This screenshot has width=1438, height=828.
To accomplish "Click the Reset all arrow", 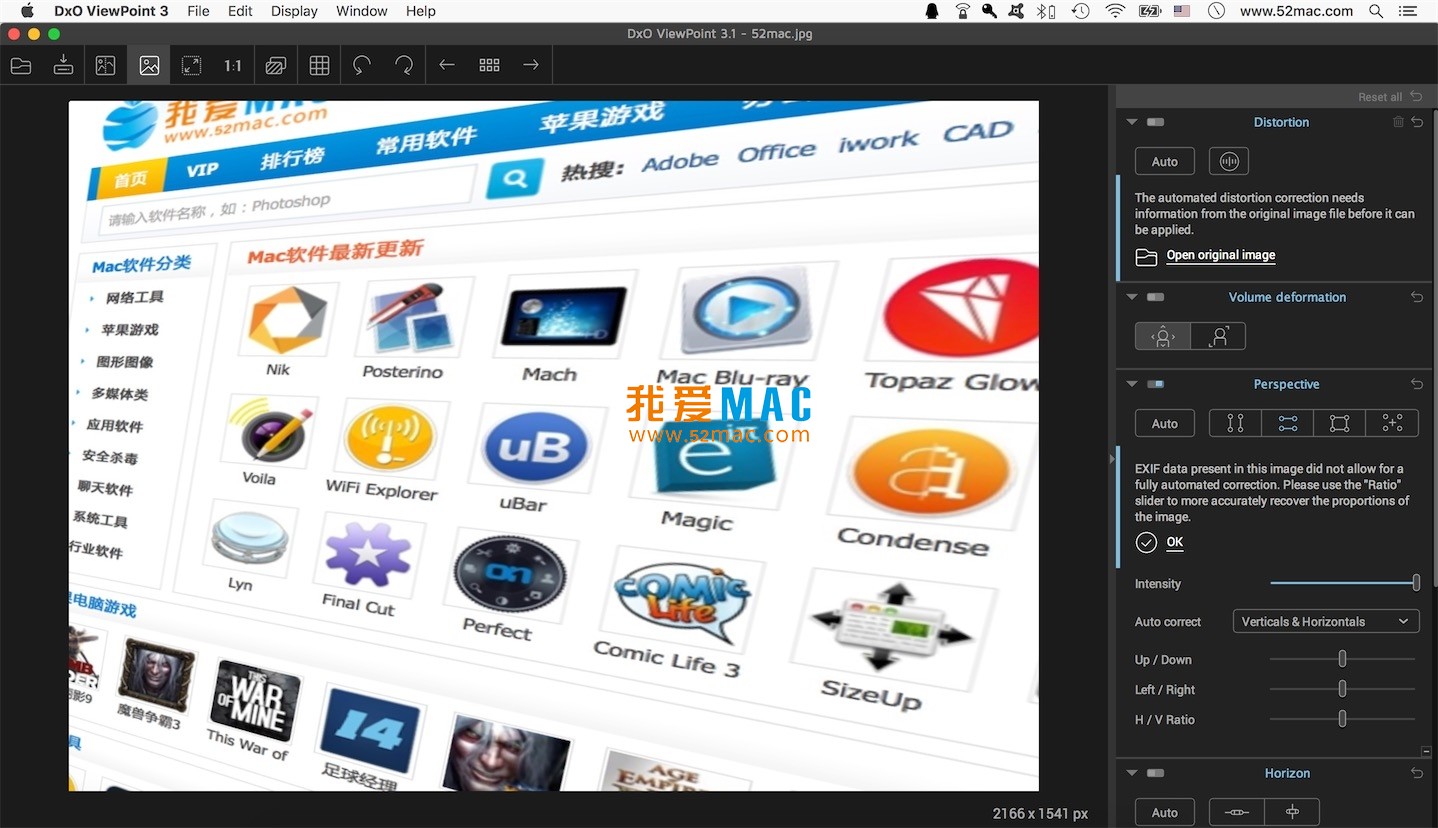I will point(1416,97).
